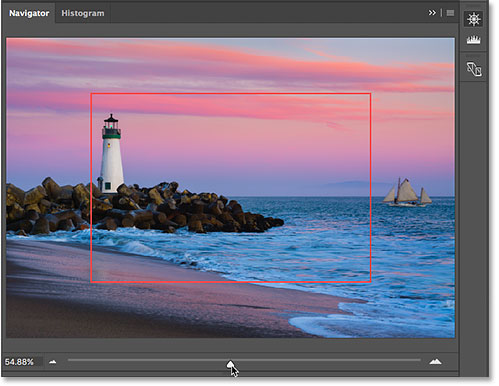Click the large mountains Zoom In button
Screen dimensions: 499x386
click(x=435, y=361)
